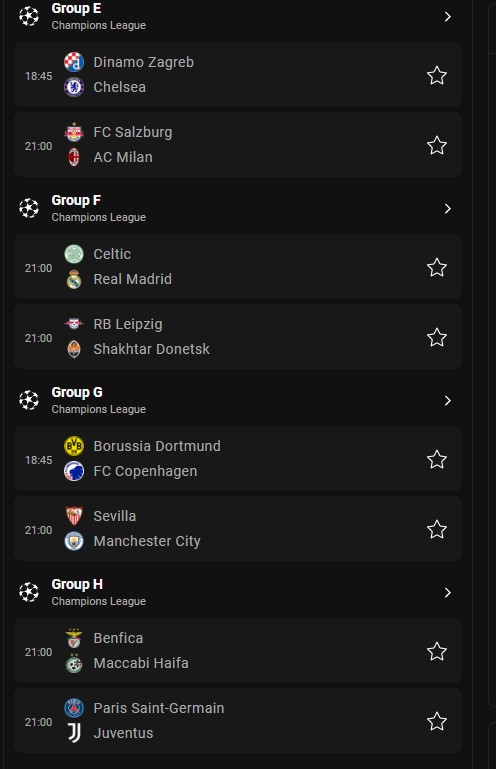Screen dimensions: 496x769
Task: Open the Group G Champions League header
Action: tap(237, 400)
